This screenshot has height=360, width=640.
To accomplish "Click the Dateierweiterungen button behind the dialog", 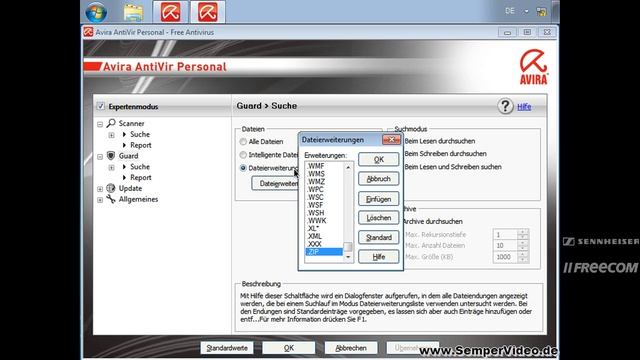I will (275, 183).
